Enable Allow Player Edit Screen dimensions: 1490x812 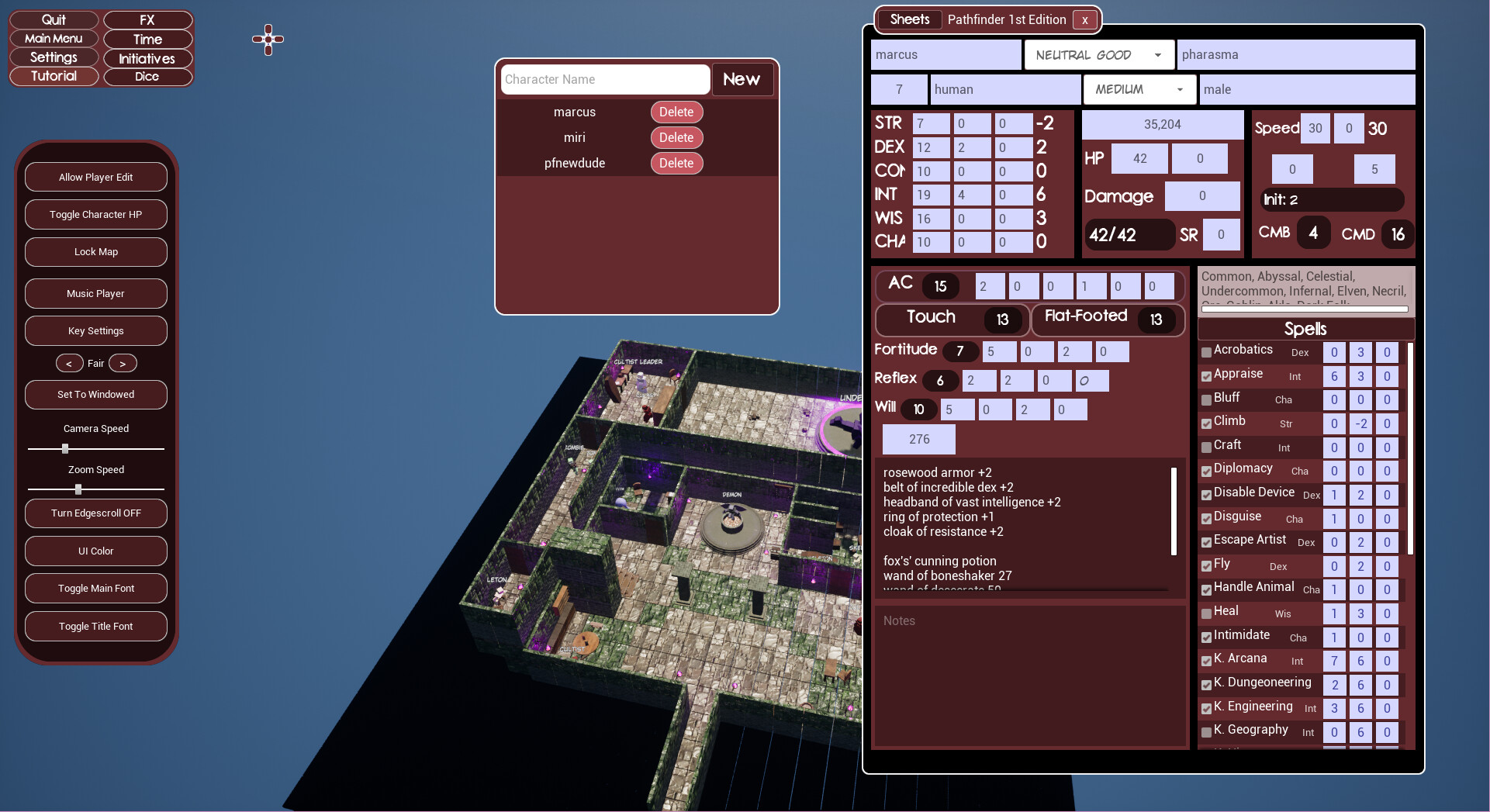[95, 176]
